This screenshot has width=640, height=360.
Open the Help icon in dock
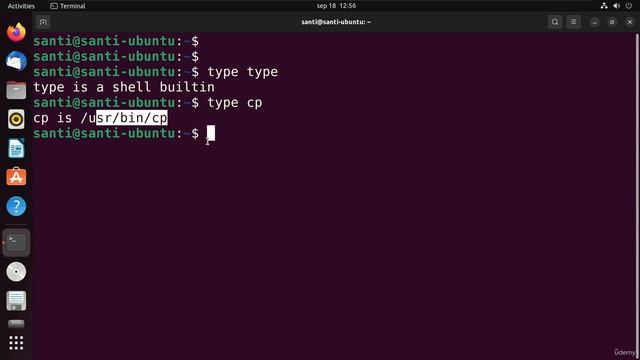coord(16,206)
